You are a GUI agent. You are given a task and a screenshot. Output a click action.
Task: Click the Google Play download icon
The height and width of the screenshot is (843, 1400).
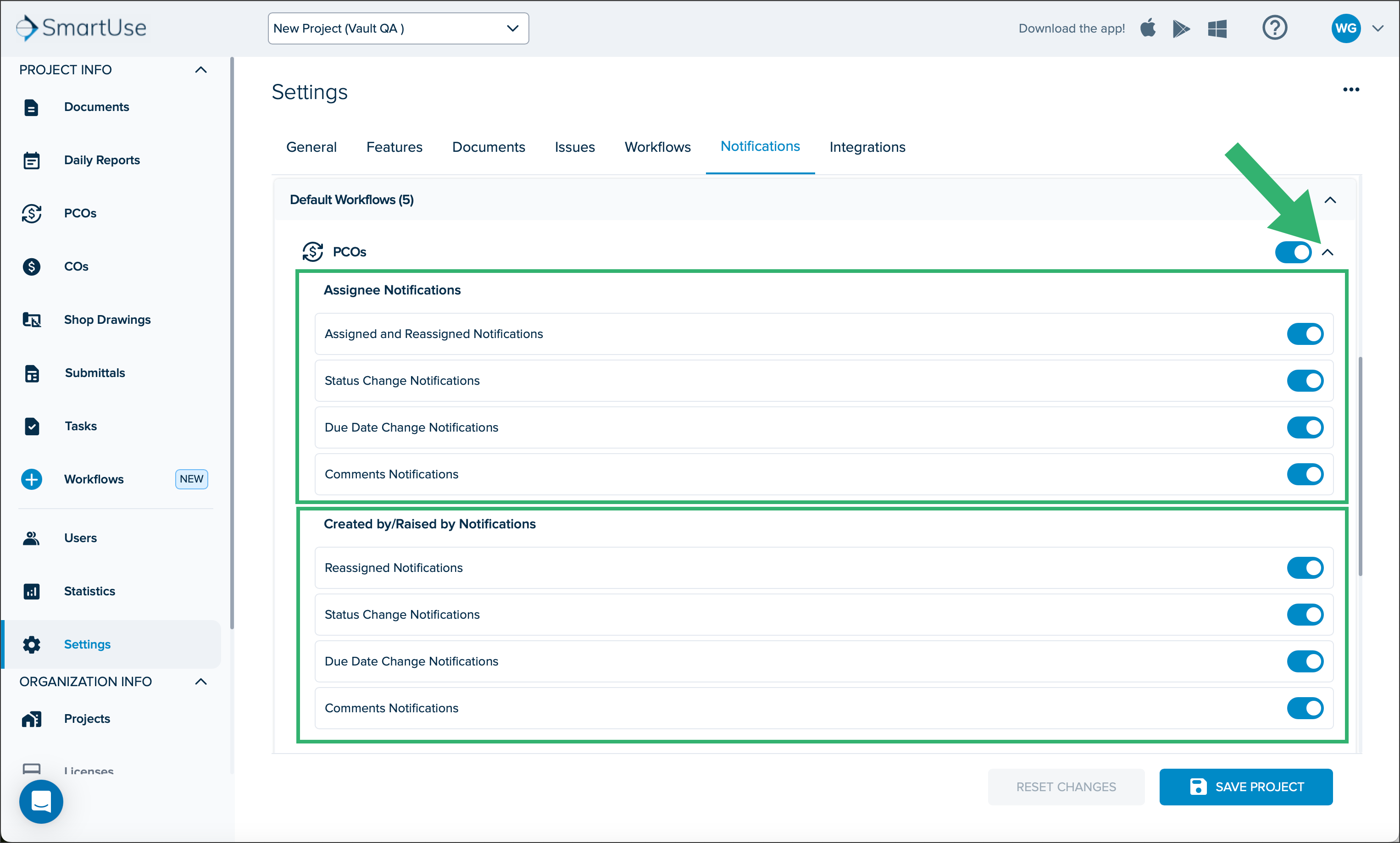1181,28
